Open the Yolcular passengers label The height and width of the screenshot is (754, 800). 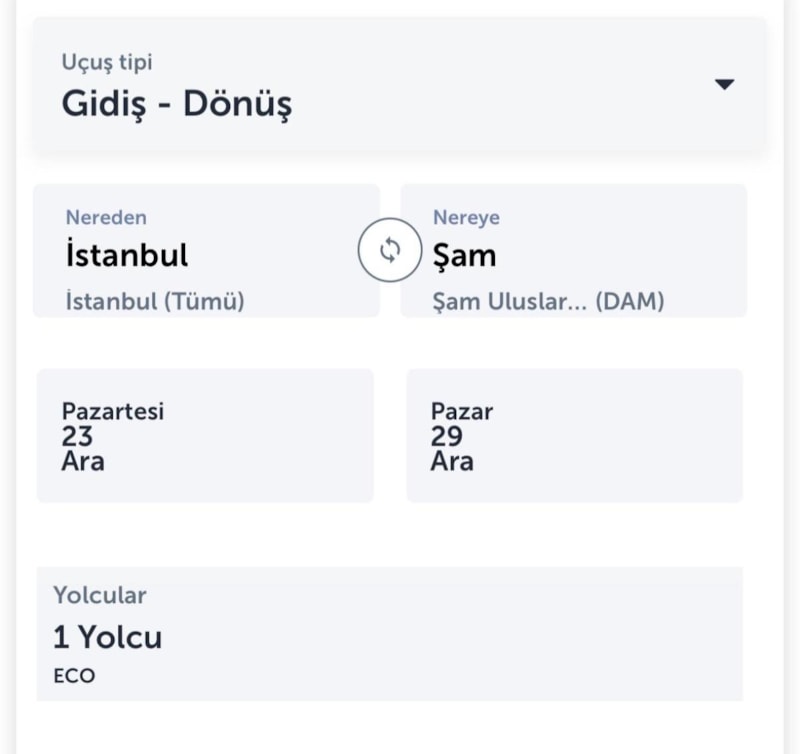pyautogui.click(x=99, y=595)
